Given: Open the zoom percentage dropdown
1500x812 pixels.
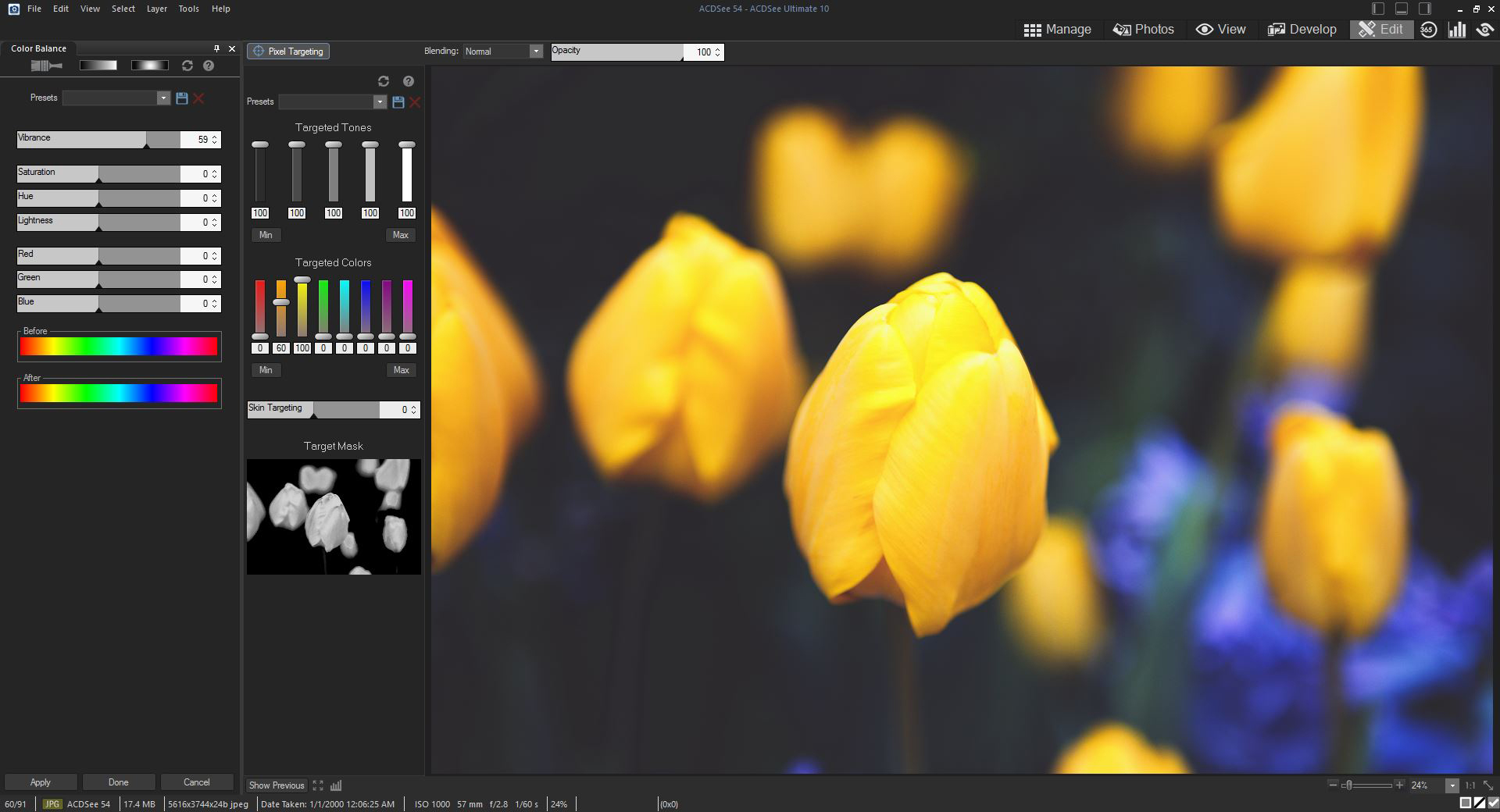Looking at the screenshot, I should (x=1452, y=785).
